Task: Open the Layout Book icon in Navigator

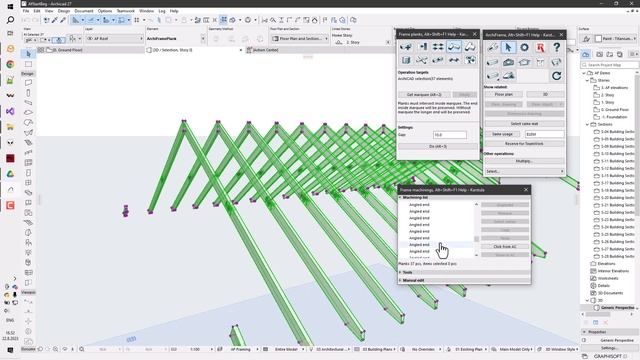Action: 609,54
